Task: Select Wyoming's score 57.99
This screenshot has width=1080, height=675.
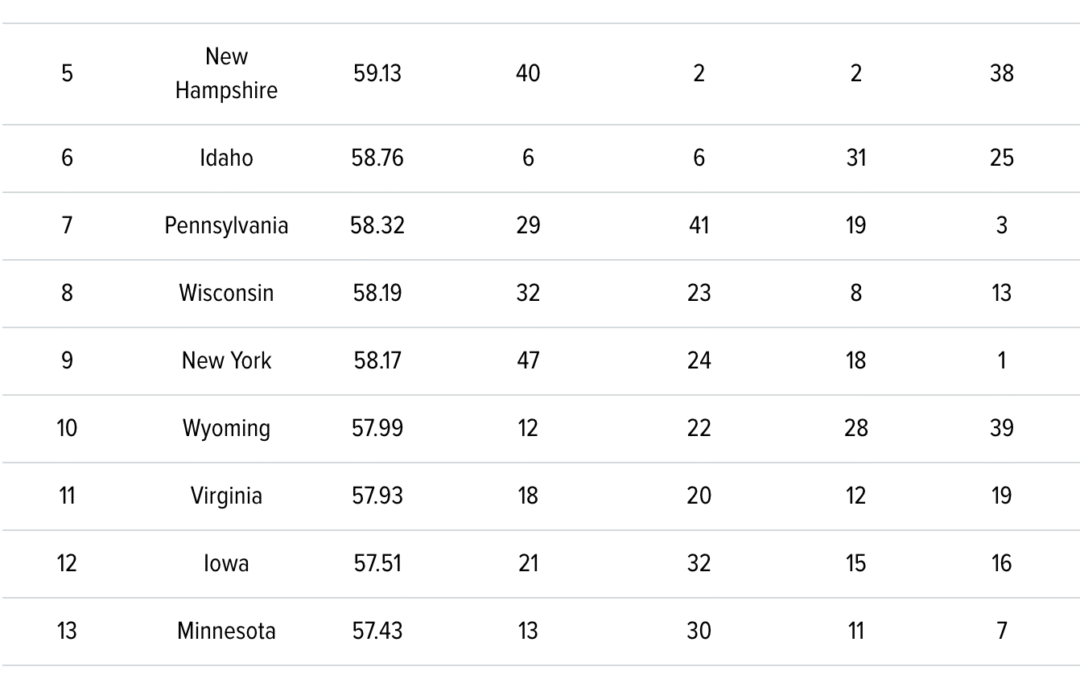Action: (x=377, y=428)
